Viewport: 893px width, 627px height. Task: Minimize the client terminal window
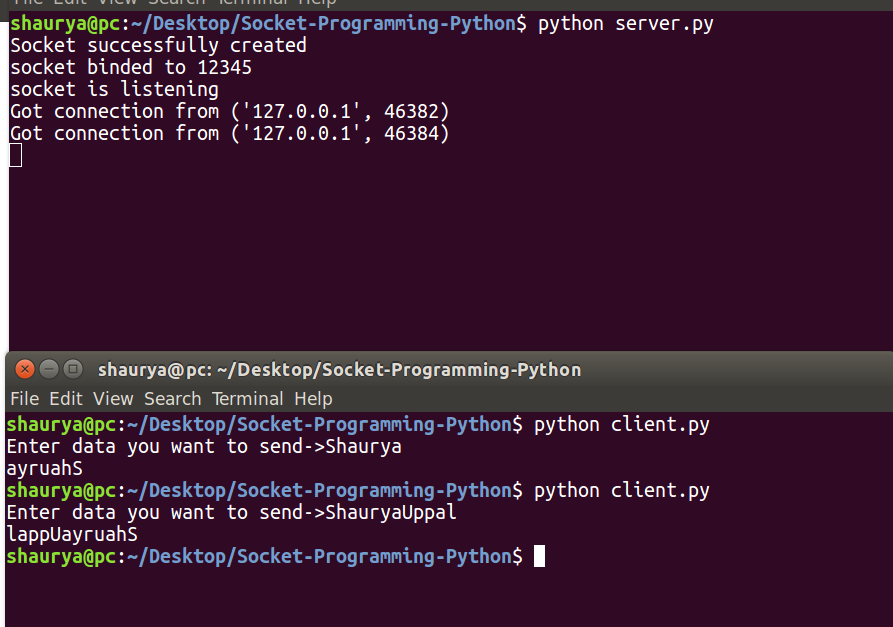pos(48,369)
